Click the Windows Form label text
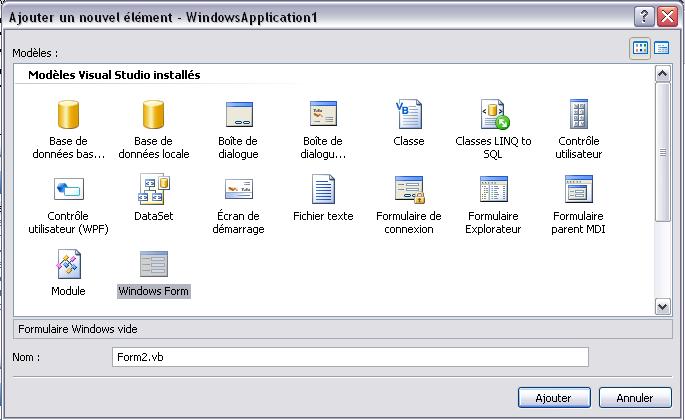Viewport: 685px width, 420px height. click(x=154, y=291)
